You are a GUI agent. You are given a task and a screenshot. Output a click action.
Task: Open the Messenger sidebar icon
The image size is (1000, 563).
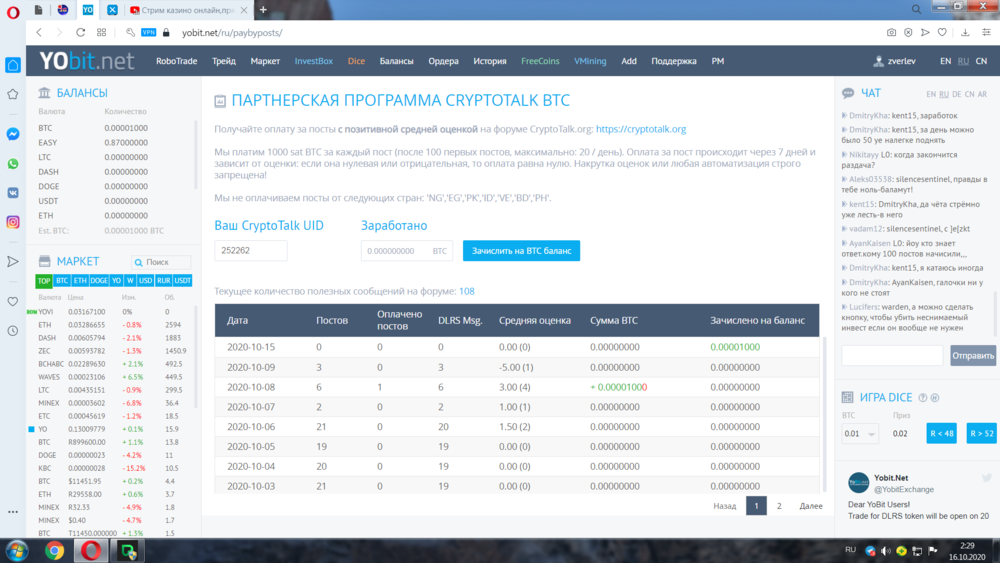(13, 134)
